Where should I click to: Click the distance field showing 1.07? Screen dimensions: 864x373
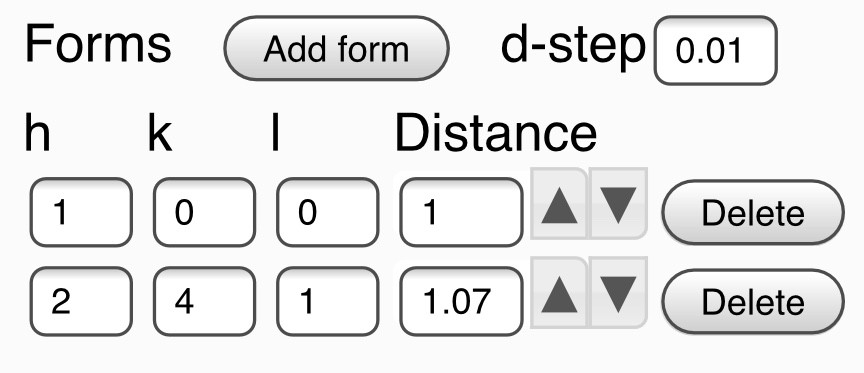pos(461,301)
